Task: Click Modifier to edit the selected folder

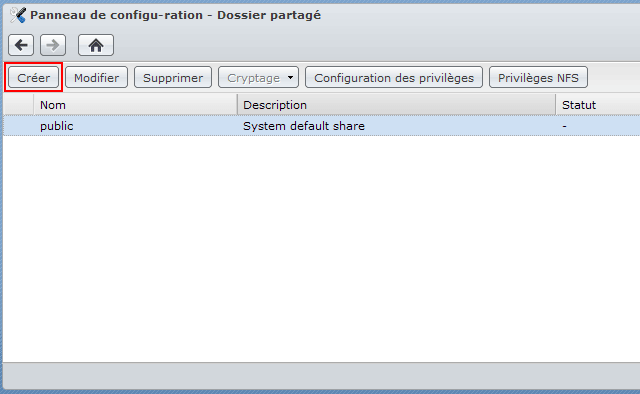Action: click(96, 78)
